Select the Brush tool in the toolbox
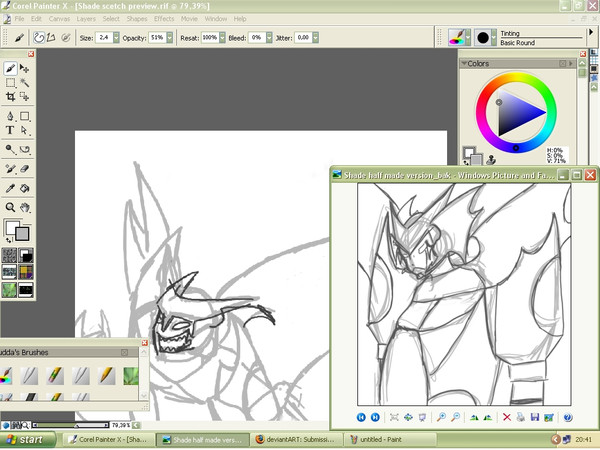 [10, 69]
